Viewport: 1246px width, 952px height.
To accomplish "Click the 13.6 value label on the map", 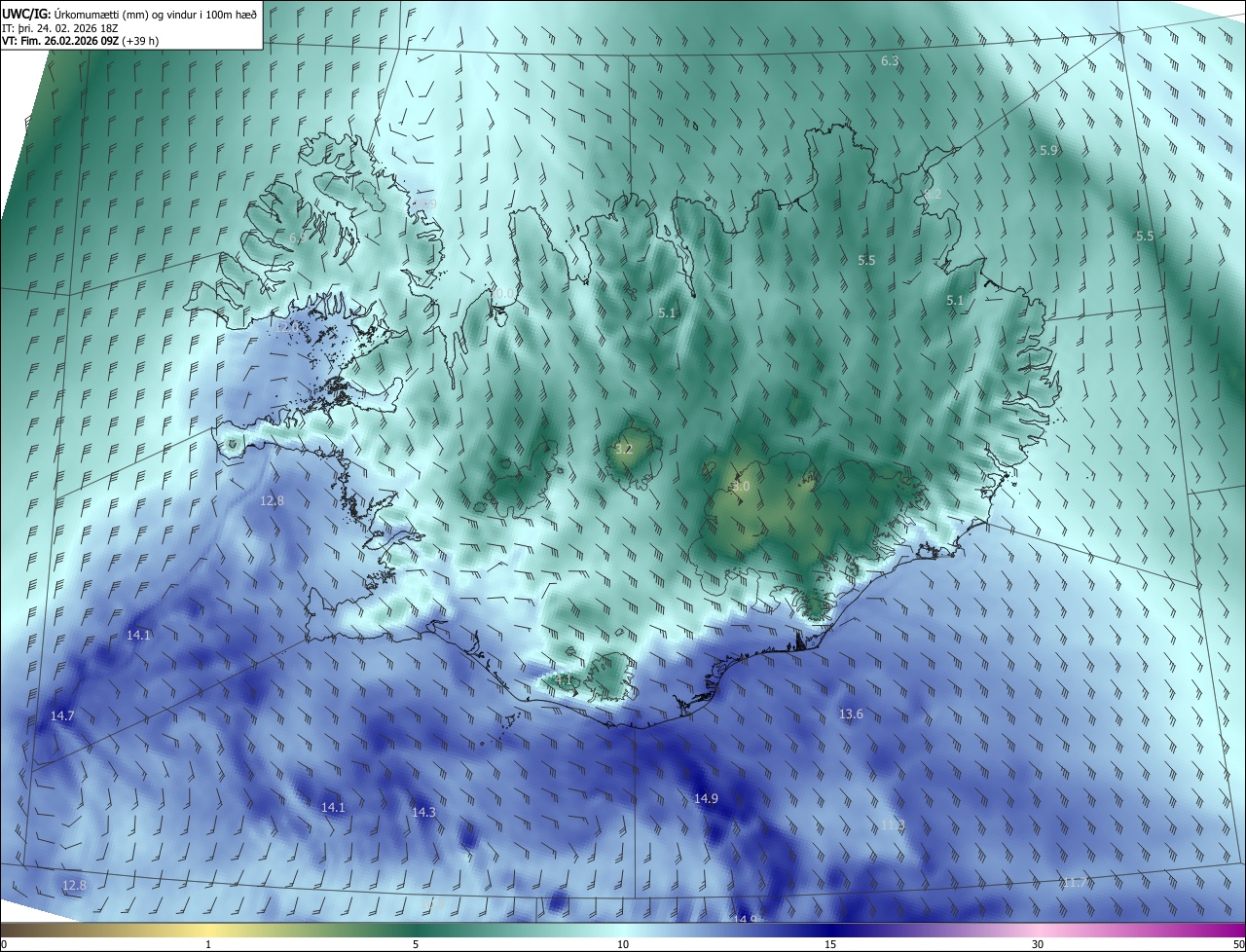I will click(x=851, y=714).
